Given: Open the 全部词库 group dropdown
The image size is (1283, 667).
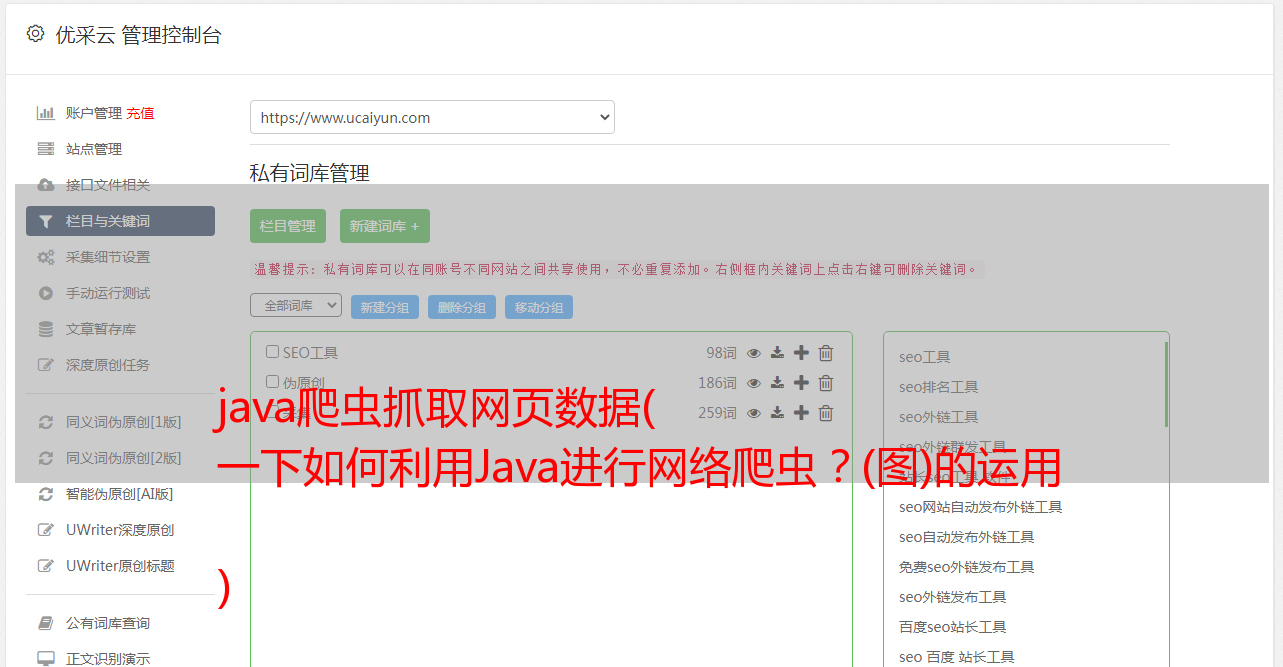Looking at the screenshot, I should point(296,305).
